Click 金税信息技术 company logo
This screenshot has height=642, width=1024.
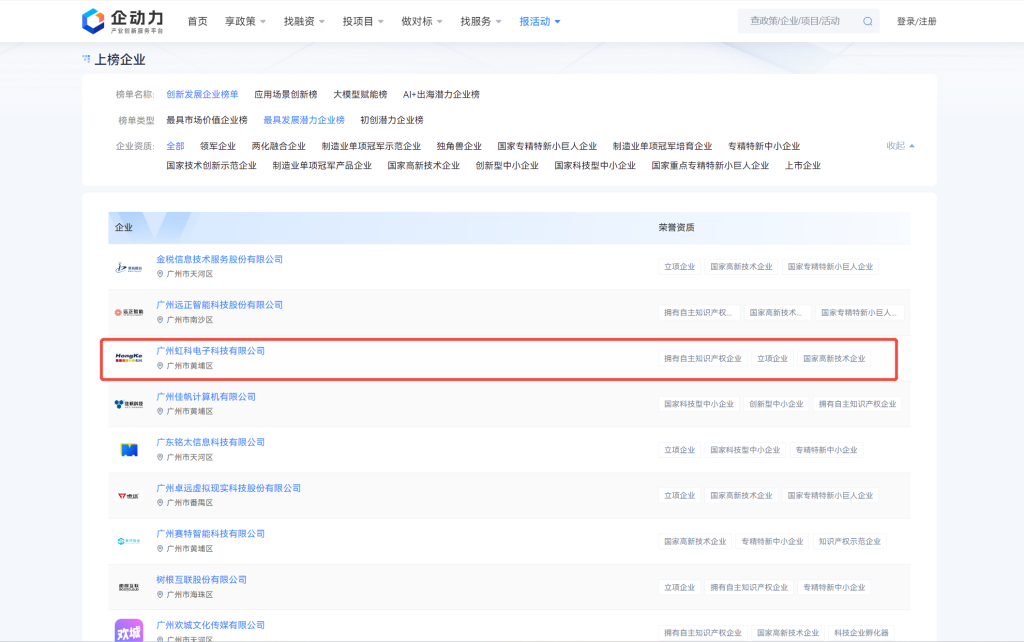[129, 267]
